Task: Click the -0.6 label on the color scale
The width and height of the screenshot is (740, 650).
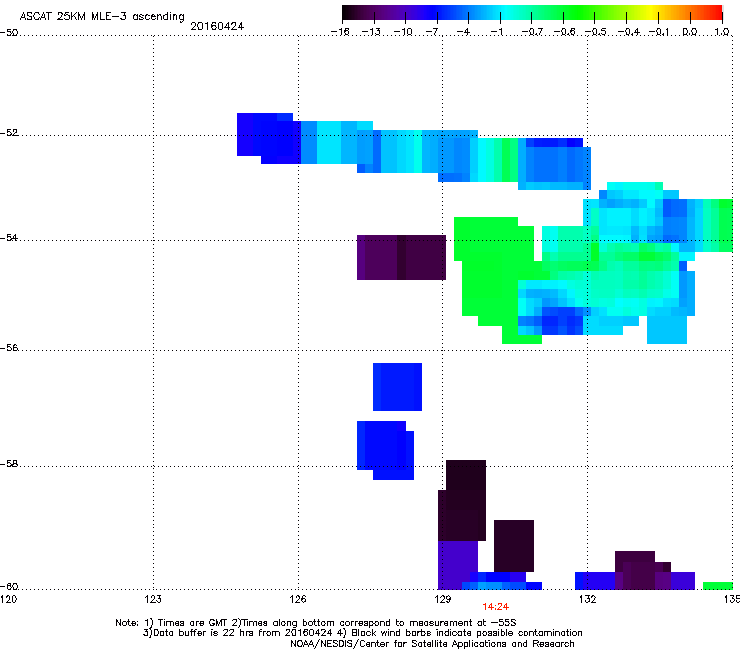Action: (564, 32)
